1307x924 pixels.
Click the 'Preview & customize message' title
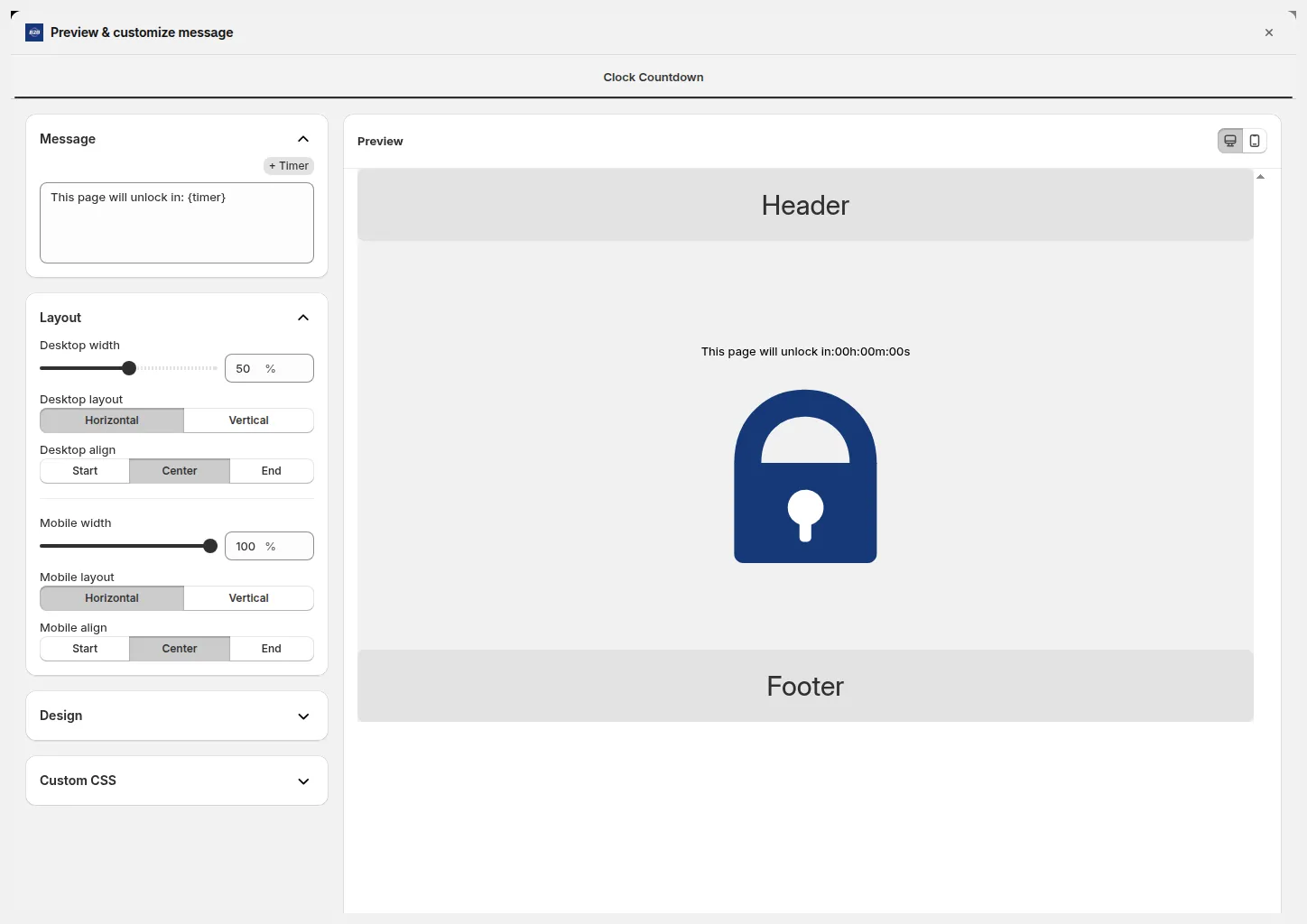click(142, 32)
